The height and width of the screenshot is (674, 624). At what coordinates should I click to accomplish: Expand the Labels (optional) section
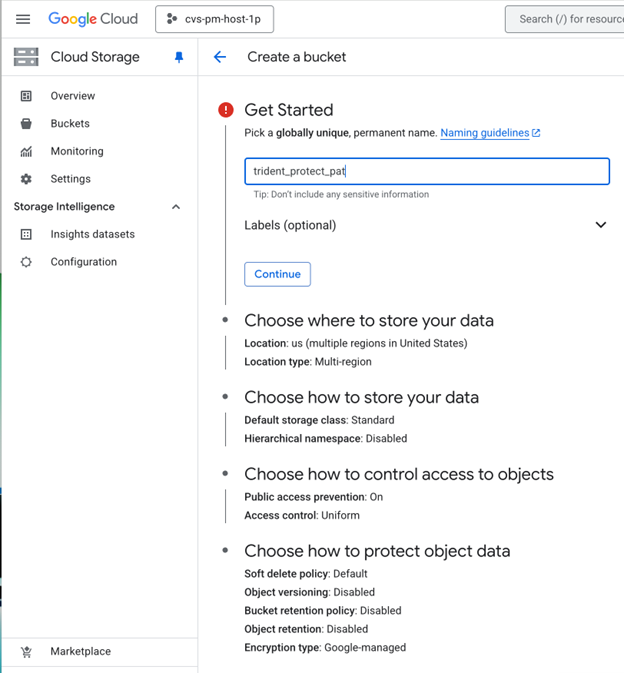[600, 225]
